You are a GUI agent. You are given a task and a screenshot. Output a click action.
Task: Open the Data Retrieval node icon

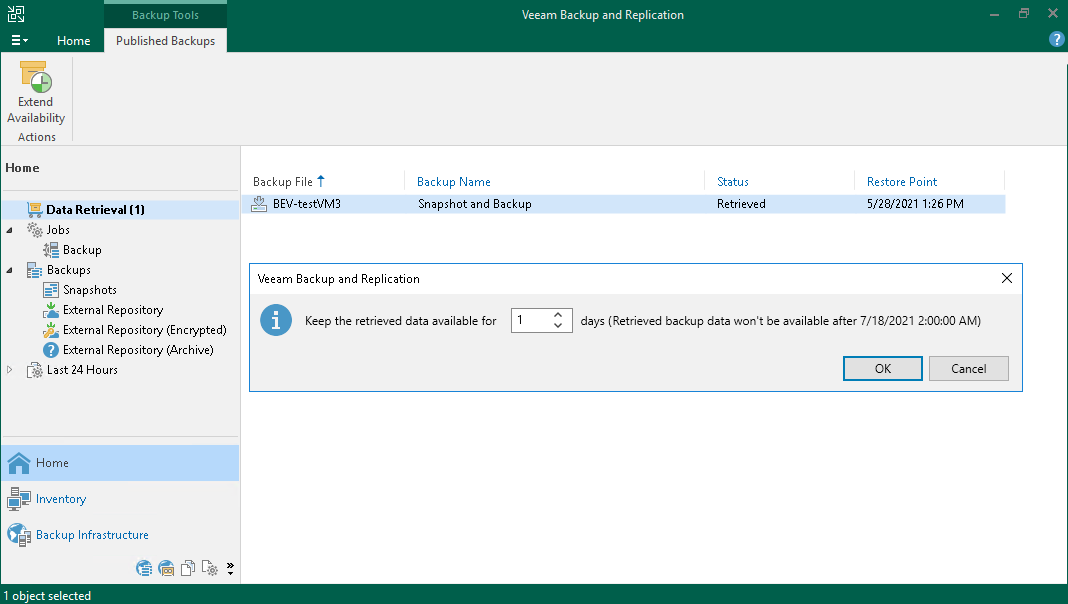click(x=34, y=210)
